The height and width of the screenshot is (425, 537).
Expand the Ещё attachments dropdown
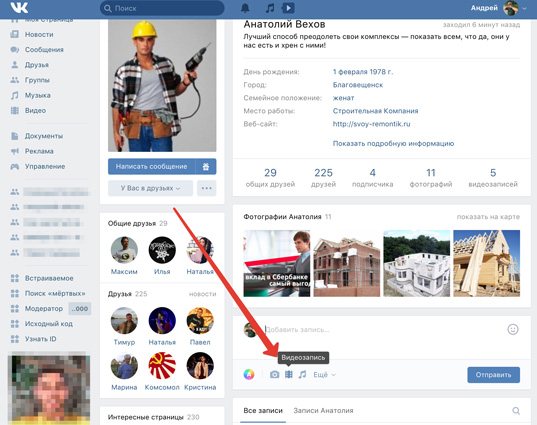pyautogui.click(x=324, y=375)
